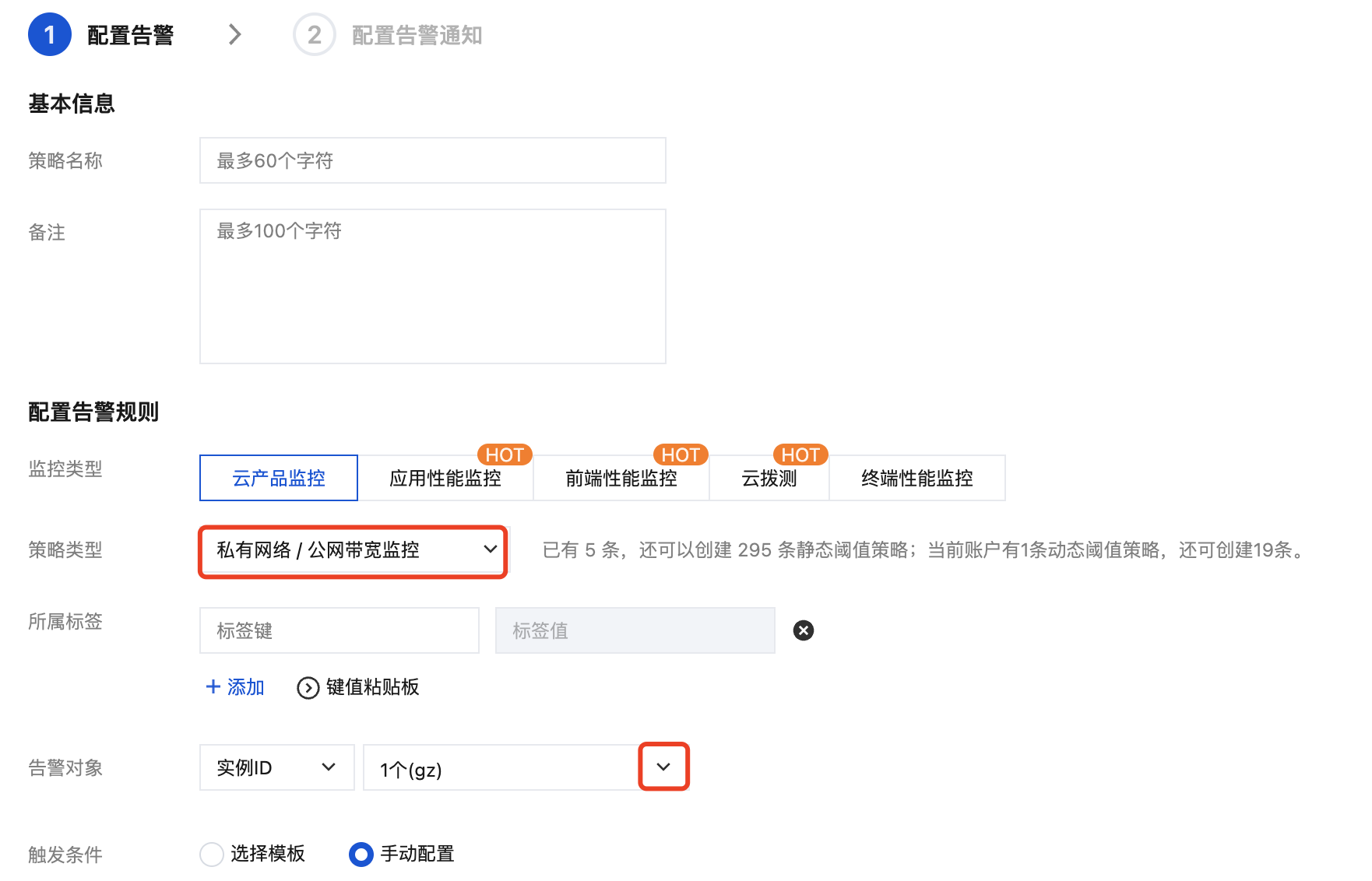
Task: Click the step 2 circle icon
Action: [x=314, y=34]
